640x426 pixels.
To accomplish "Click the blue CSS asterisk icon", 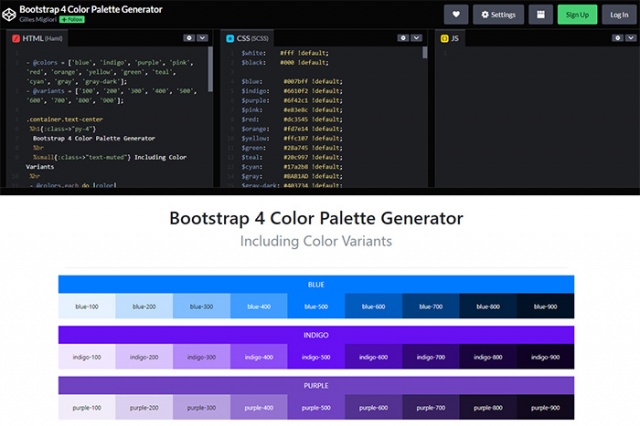I will [230, 38].
